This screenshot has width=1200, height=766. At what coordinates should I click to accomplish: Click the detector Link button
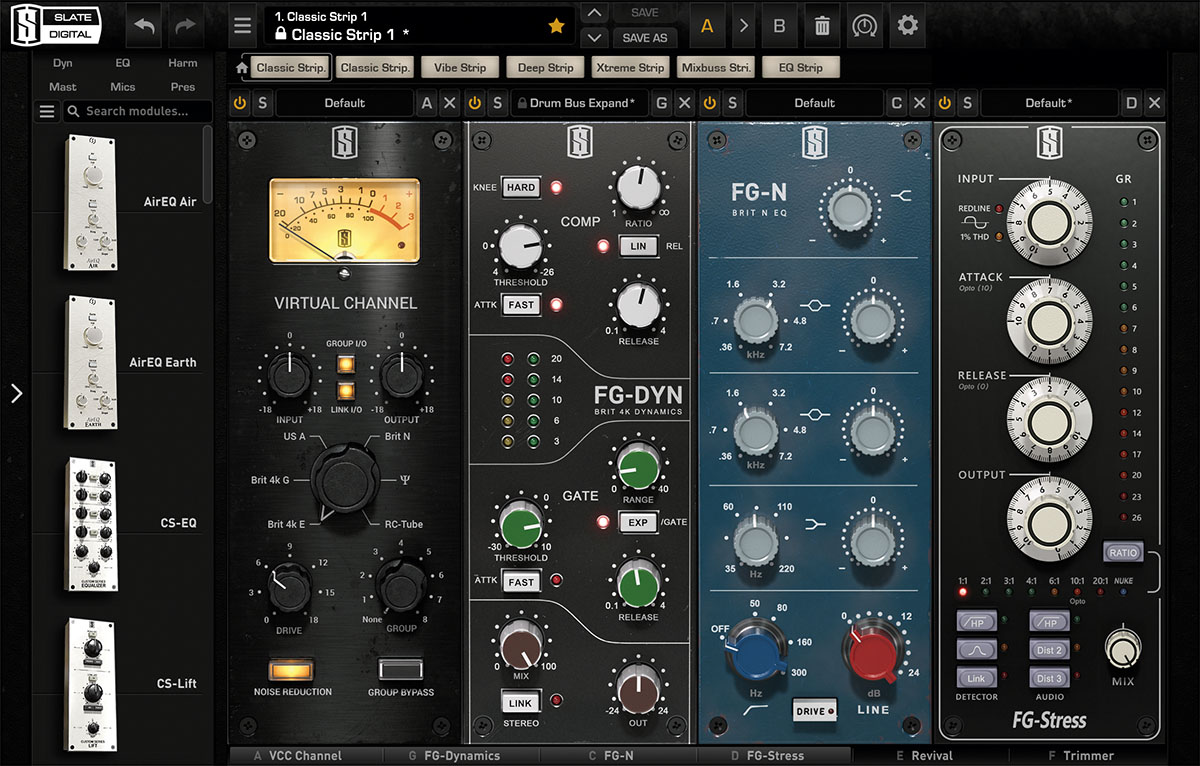[x=975, y=678]
